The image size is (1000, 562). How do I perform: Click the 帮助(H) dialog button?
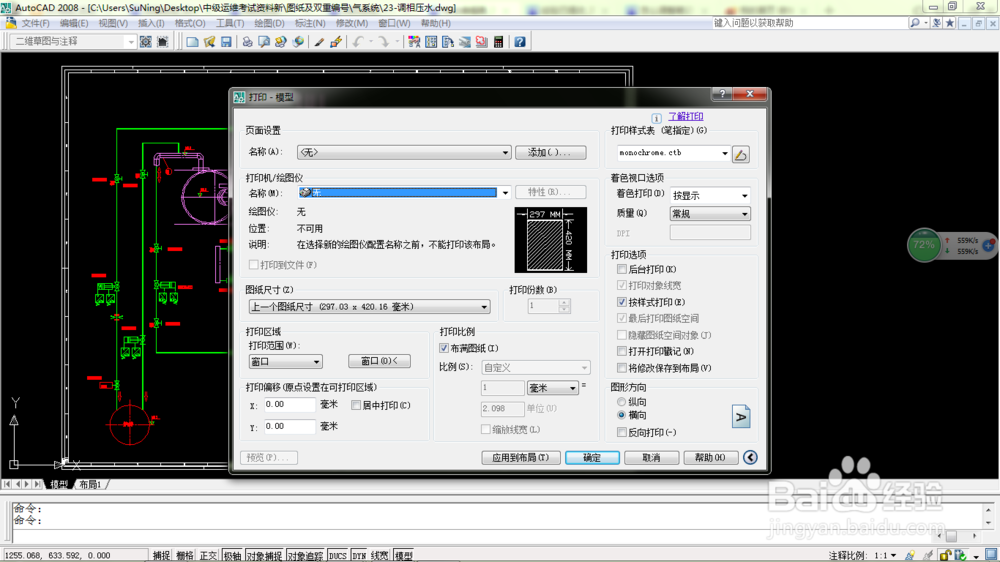coord(710,457)
